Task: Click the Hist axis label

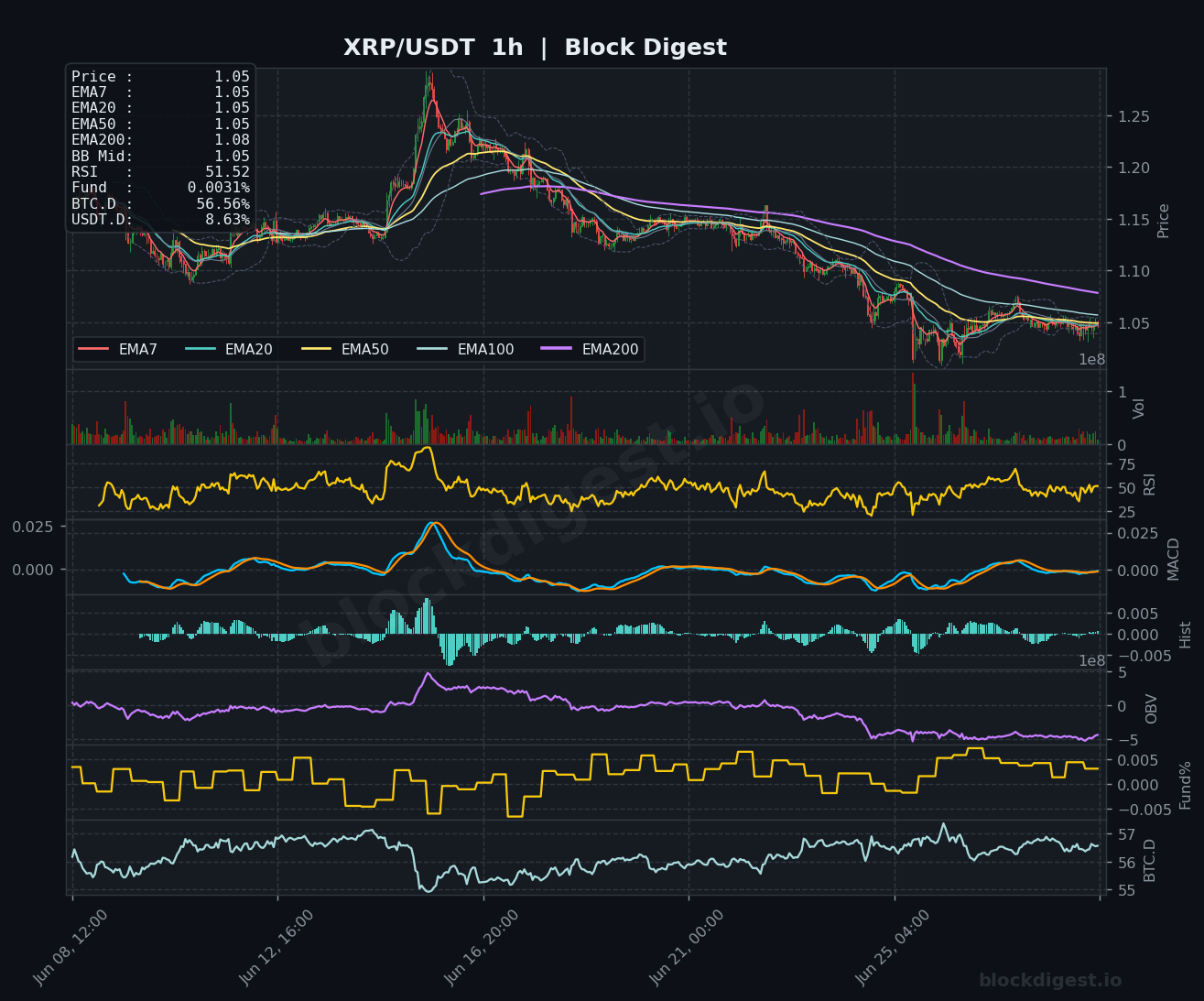Action: pos(1186,635)
